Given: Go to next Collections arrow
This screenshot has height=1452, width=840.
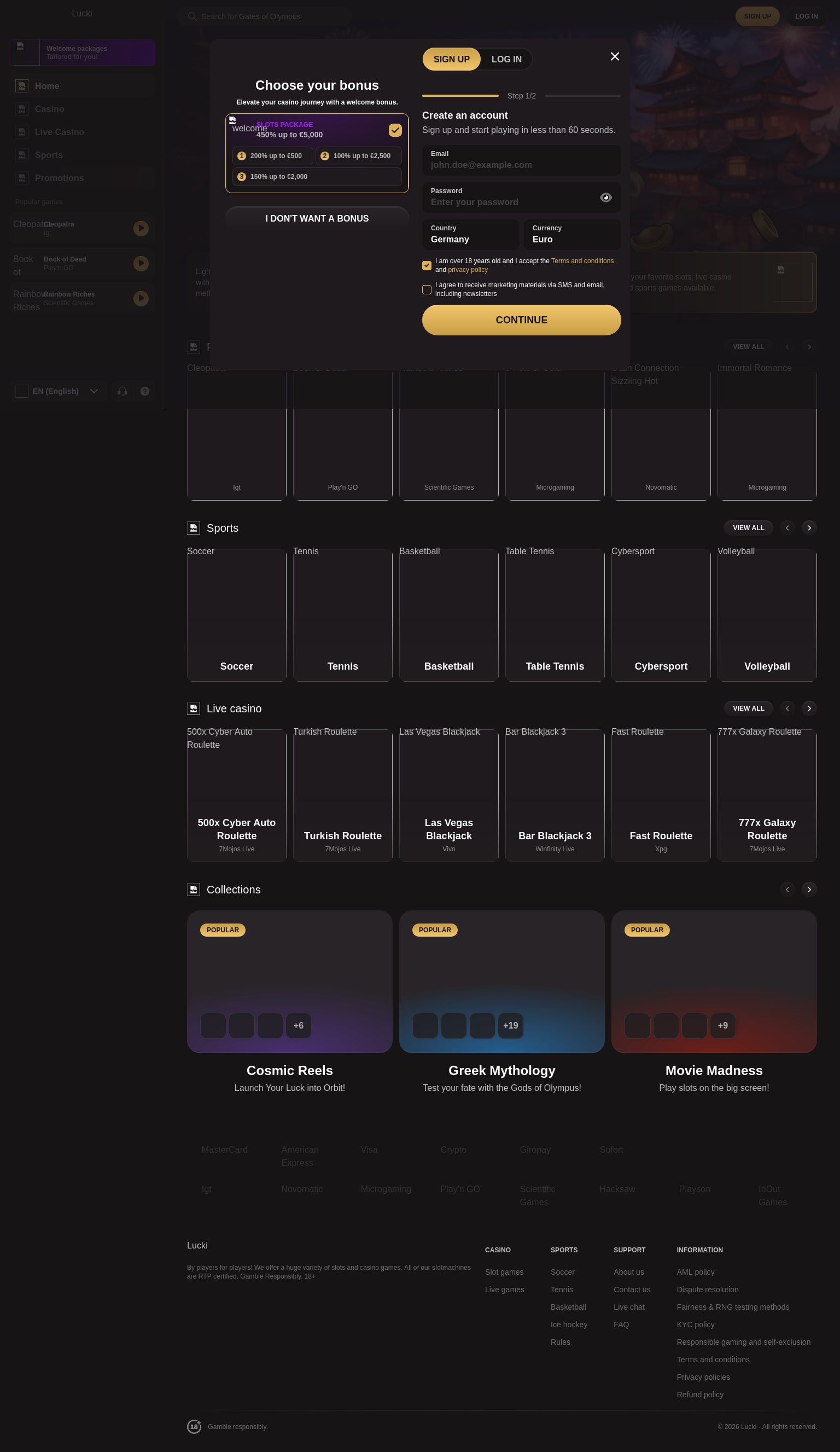Looking at the screenshot, I should coord(809,889).
